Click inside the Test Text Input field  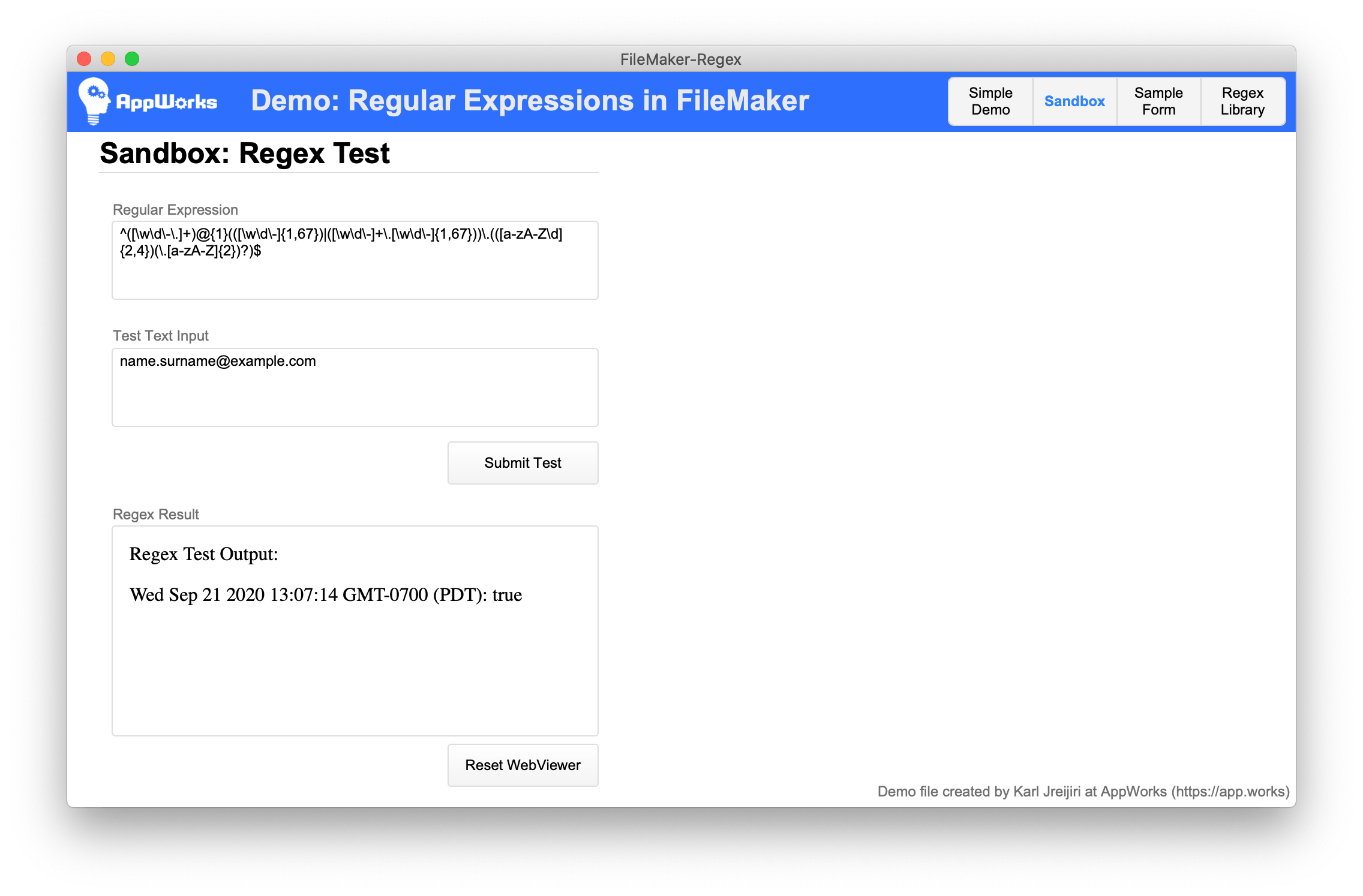(355, 387)
